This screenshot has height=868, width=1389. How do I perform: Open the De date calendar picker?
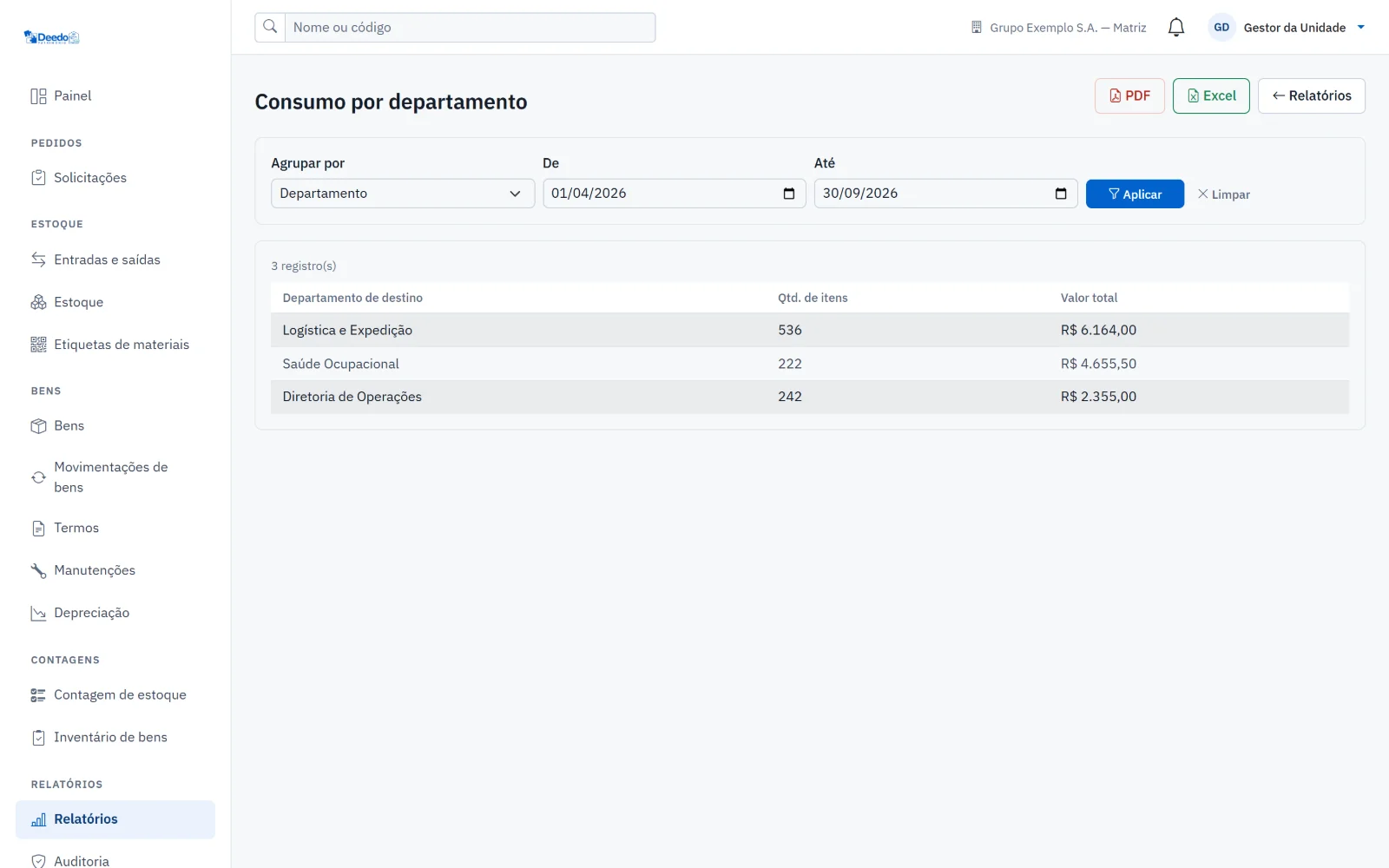(788, 194)
